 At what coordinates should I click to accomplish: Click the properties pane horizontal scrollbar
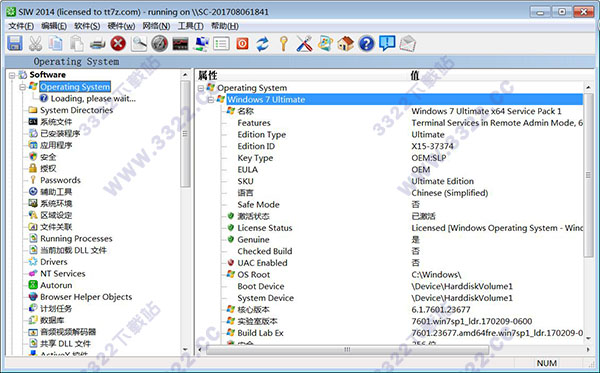coord(347,350)
